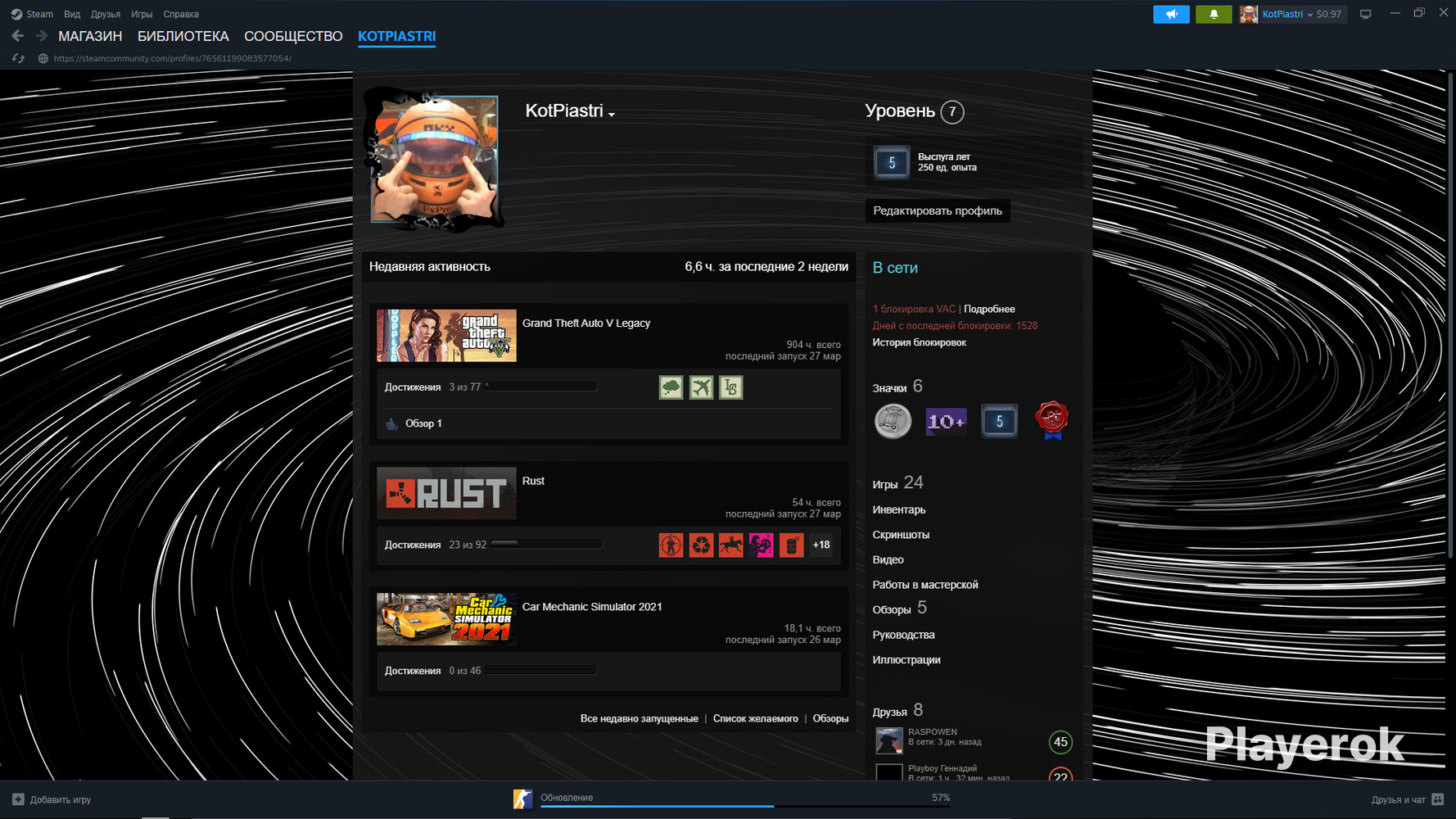The width and height of the screenshot is (1456, 819).
Task: Click the GTA V achievements progress bar
Action: tap(540, 387)
